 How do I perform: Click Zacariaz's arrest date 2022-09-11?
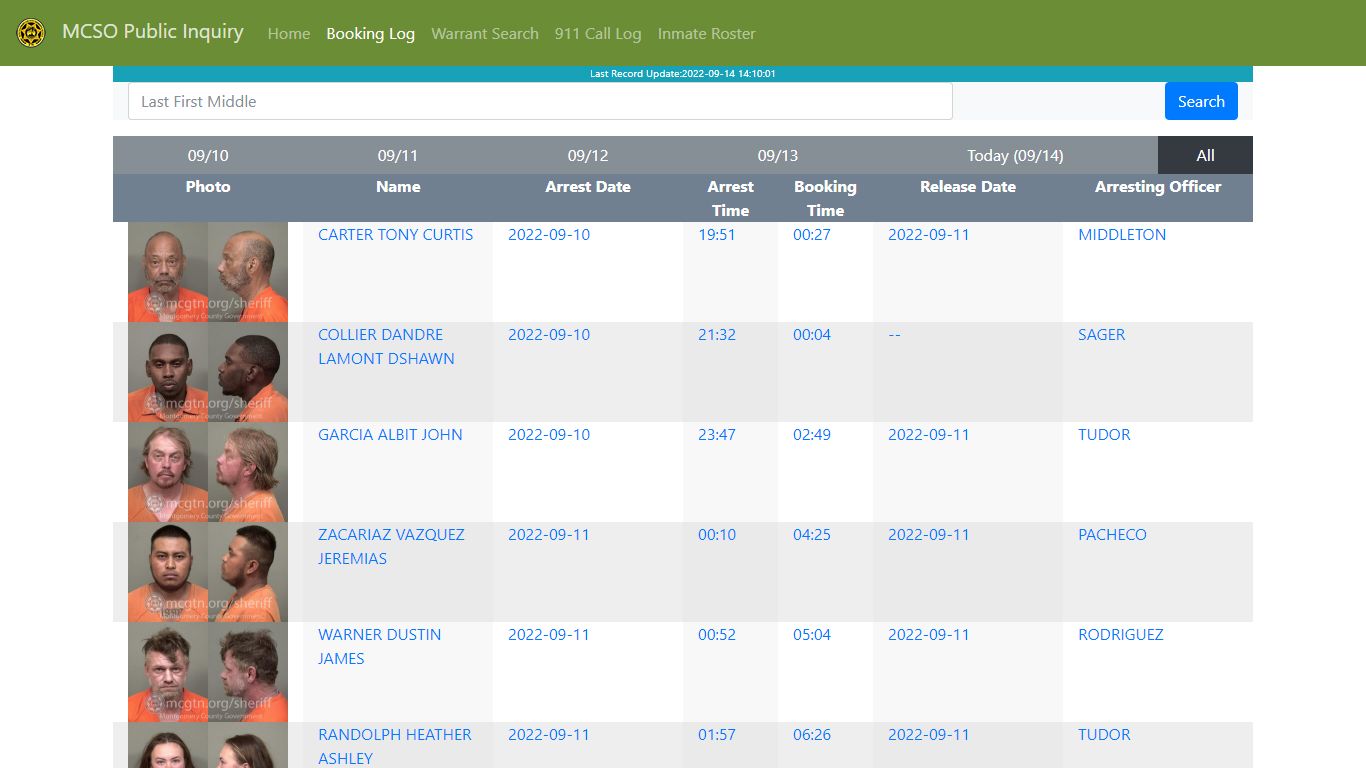[x=549, y=534]
